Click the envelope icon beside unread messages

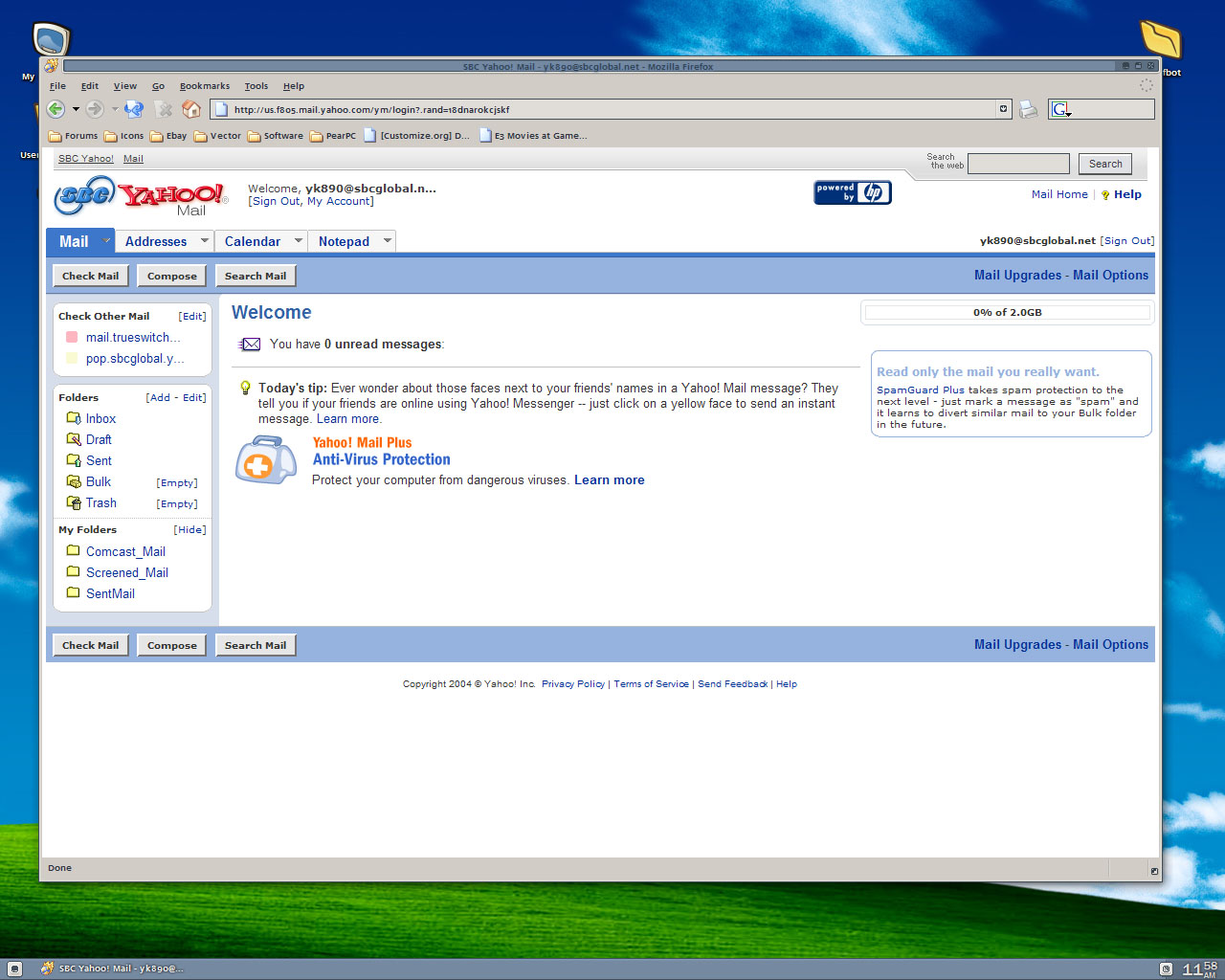point(250,345)
